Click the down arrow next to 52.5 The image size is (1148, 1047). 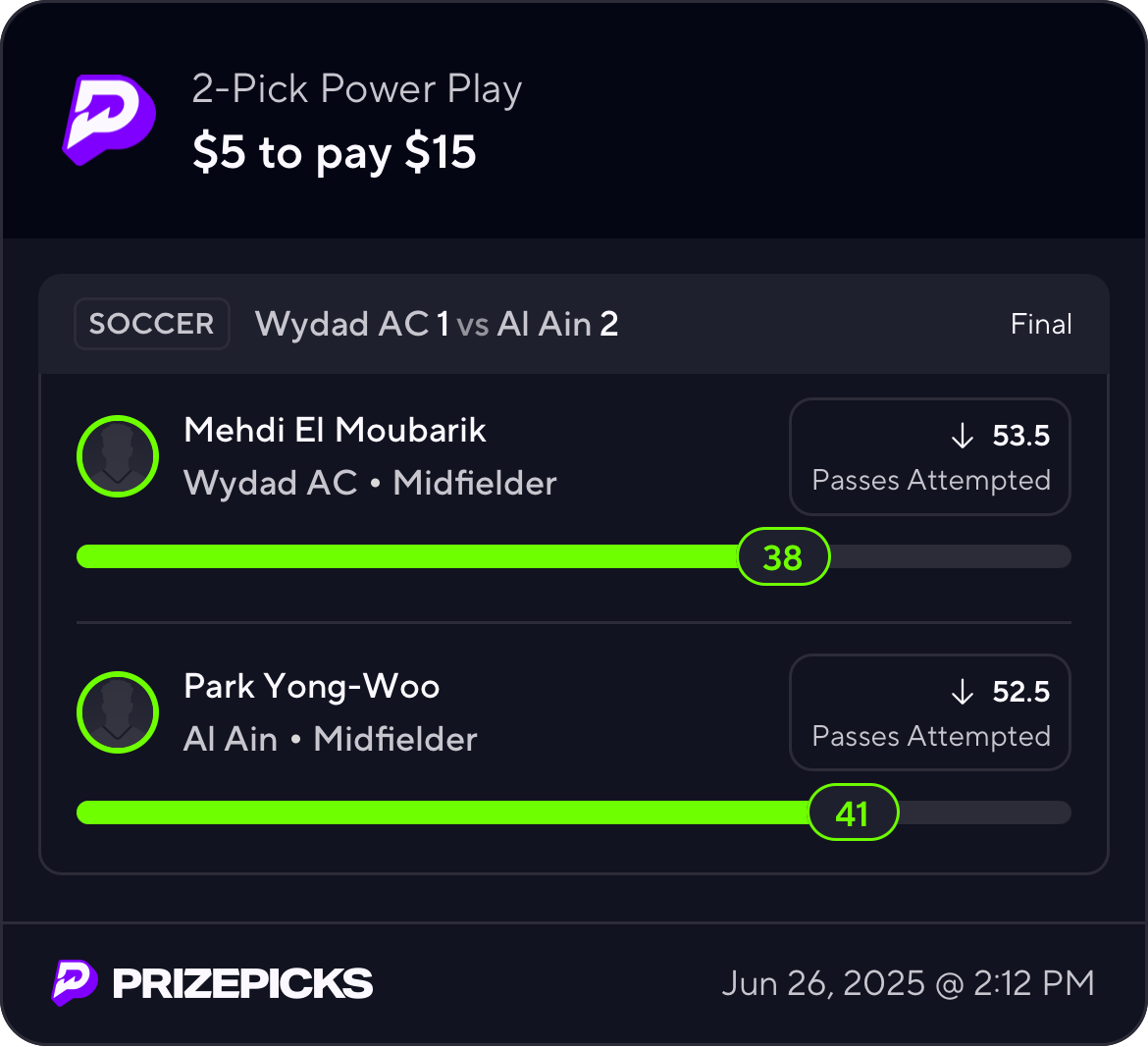962,691
